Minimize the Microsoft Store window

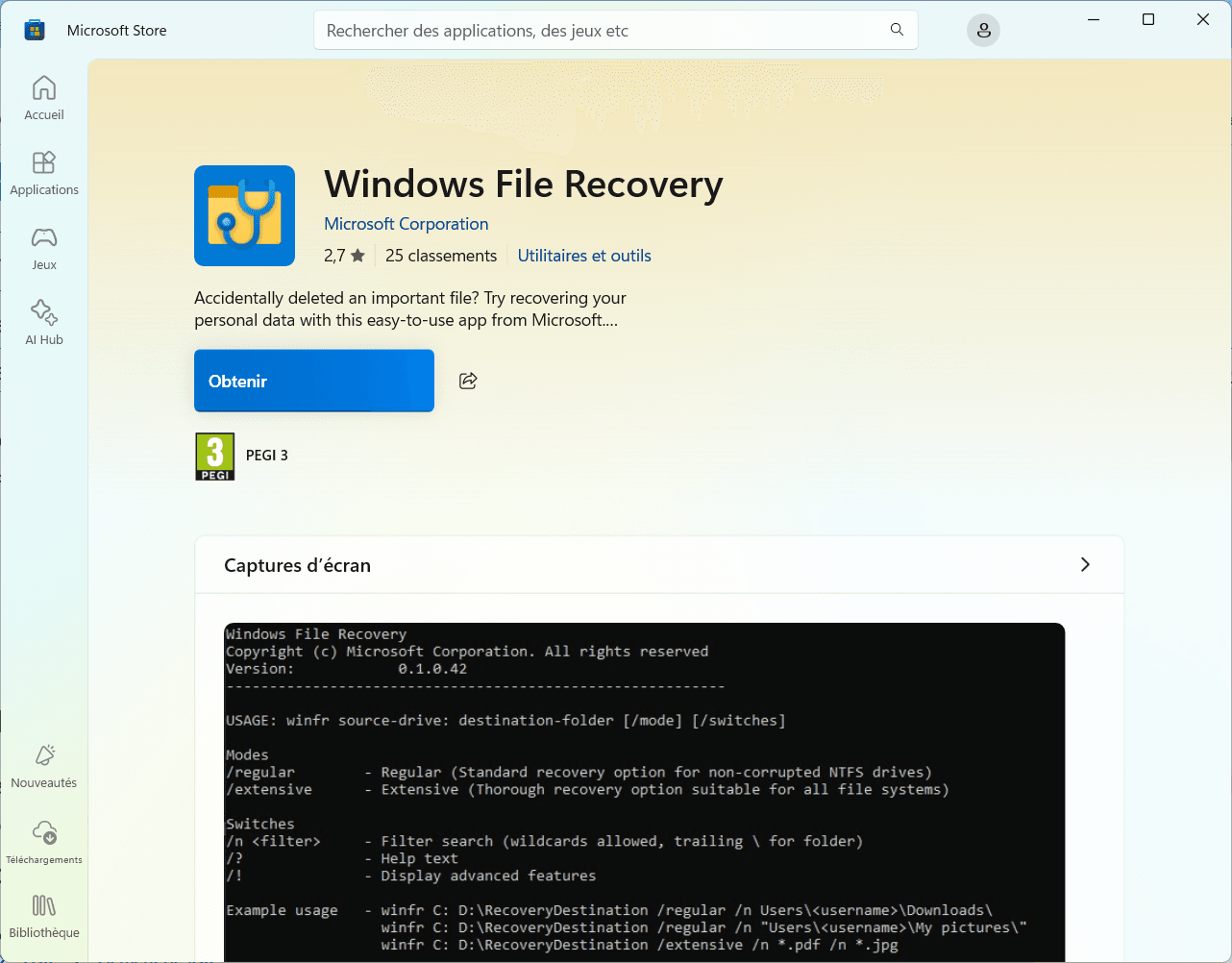[x=1094, y=19]
